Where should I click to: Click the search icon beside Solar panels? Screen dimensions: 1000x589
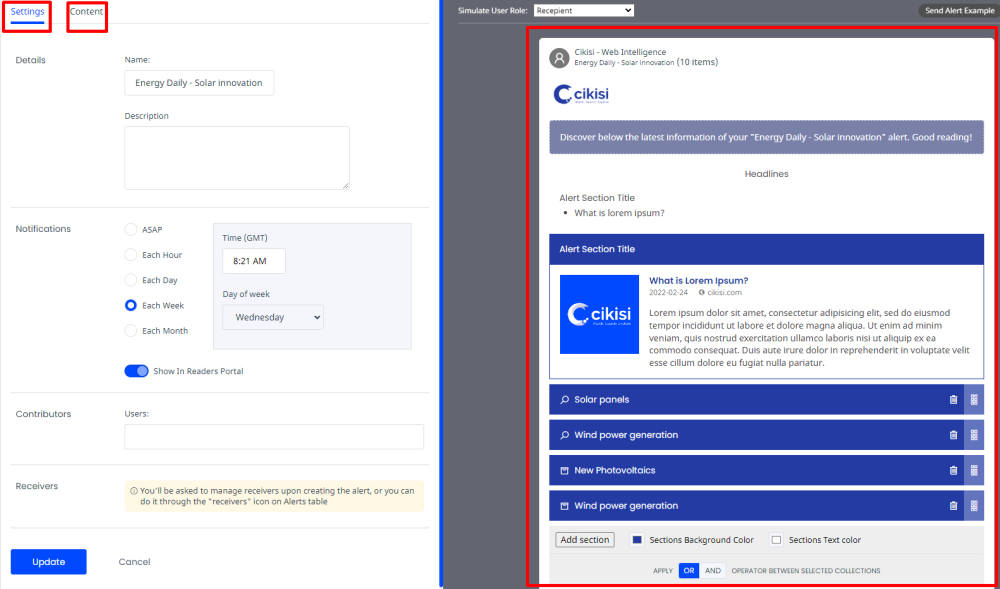(x=564, y=400)
